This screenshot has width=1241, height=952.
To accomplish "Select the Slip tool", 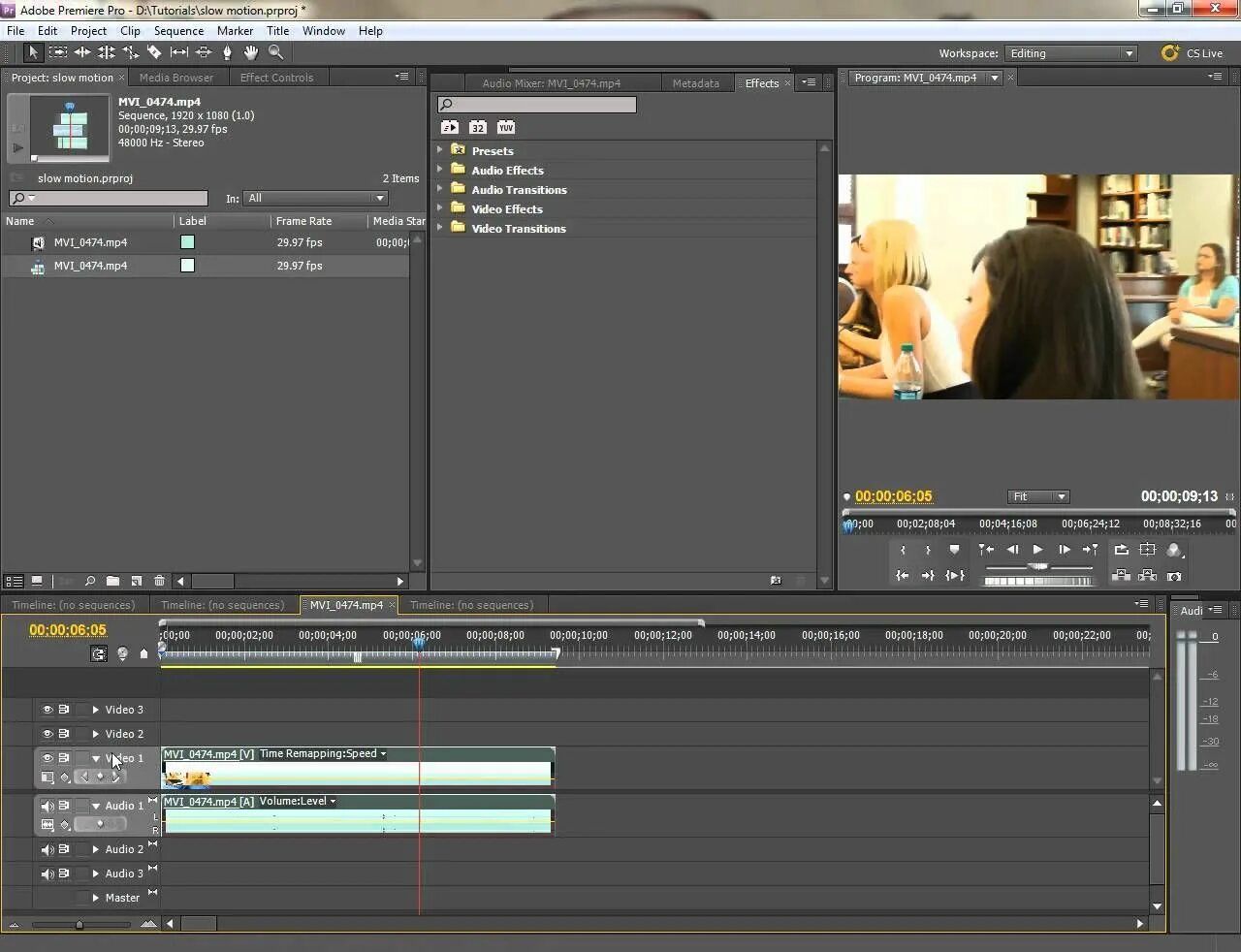I will click(x=179, y=52).
